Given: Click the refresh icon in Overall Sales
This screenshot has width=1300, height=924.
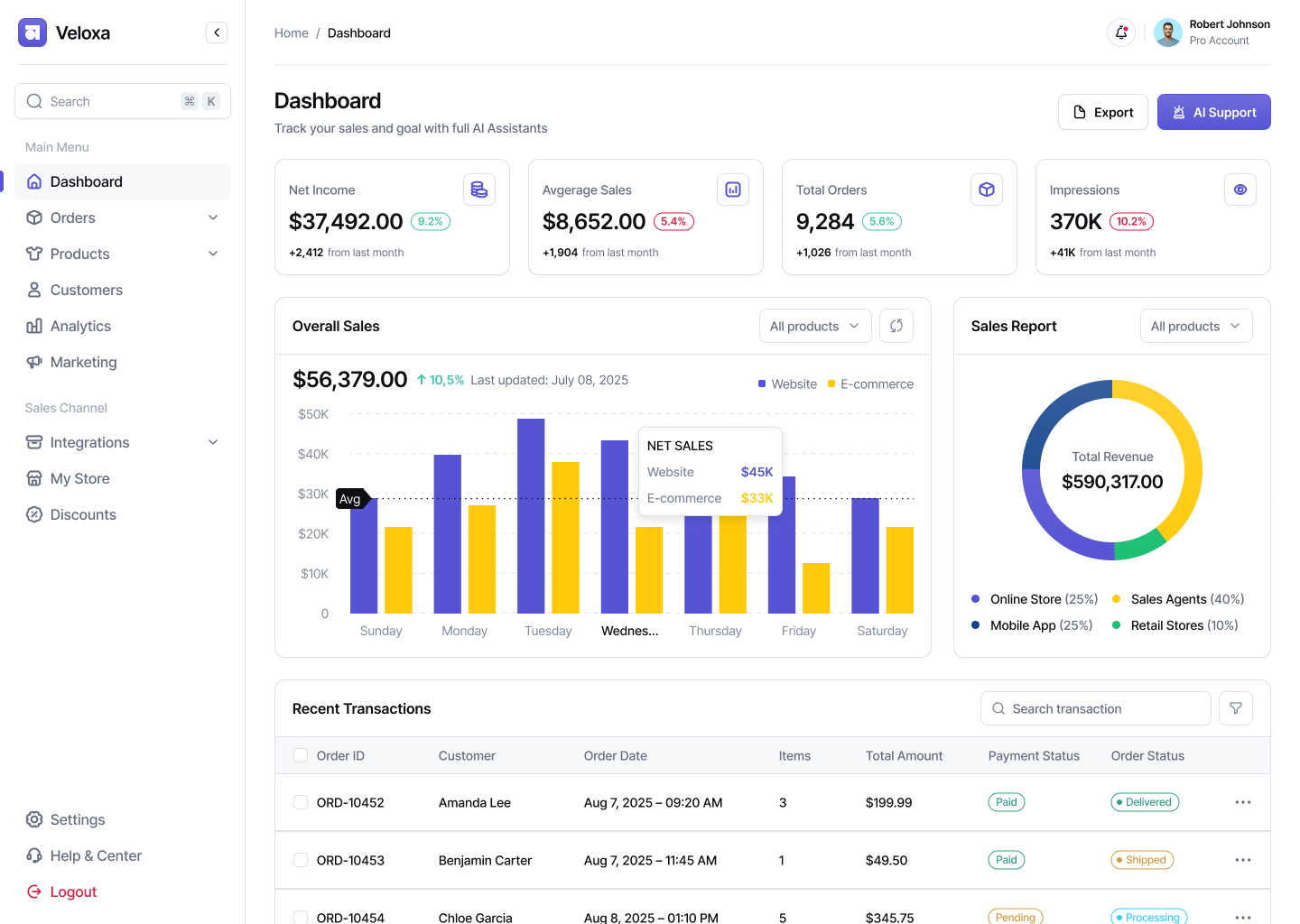Looking at the screenshot, I should [x=896, y=326].
